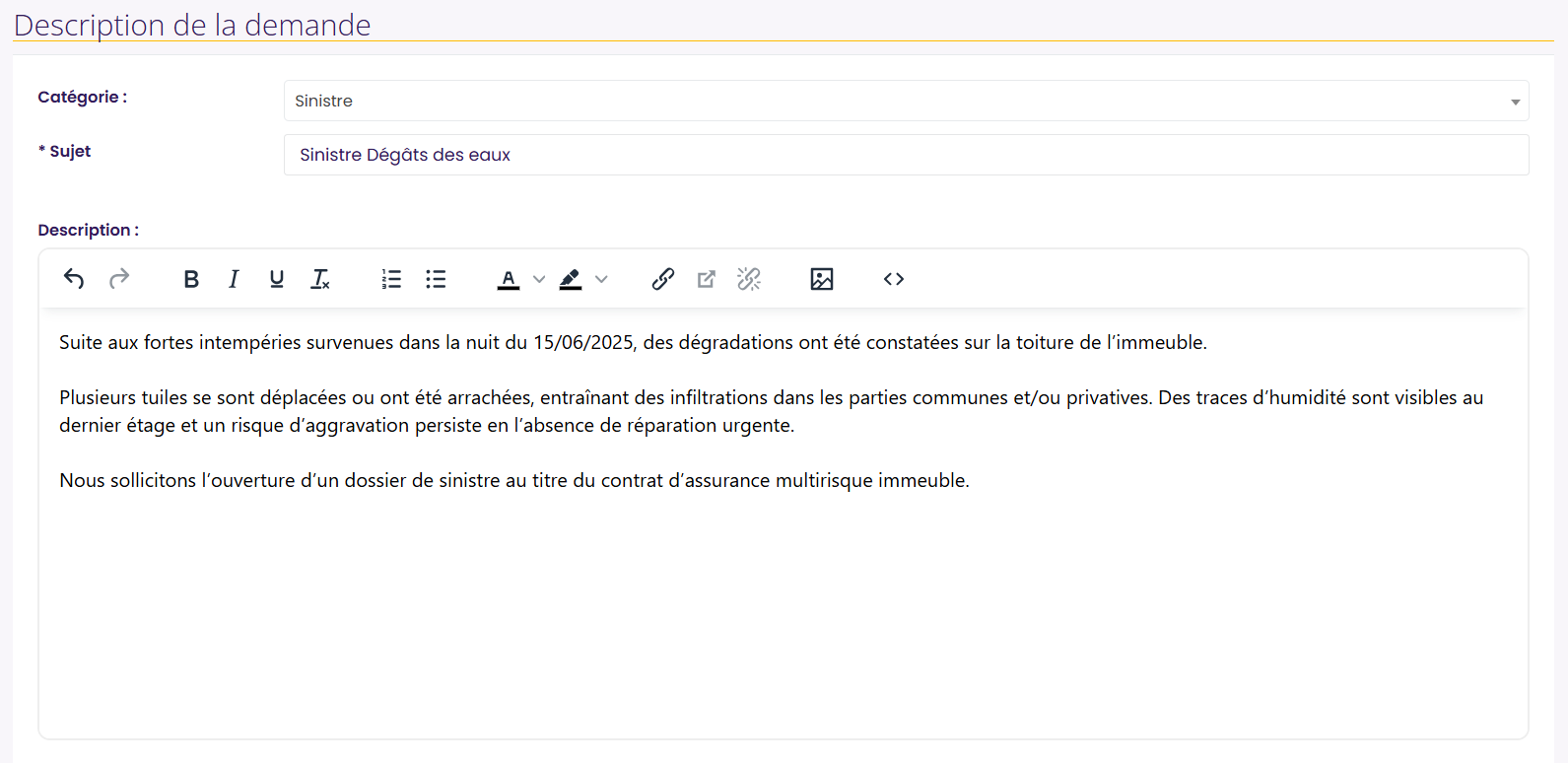Click the redo arrow icon
Image resolution: width=1568 pixels, height=763 pixels.
pos(119,279)
